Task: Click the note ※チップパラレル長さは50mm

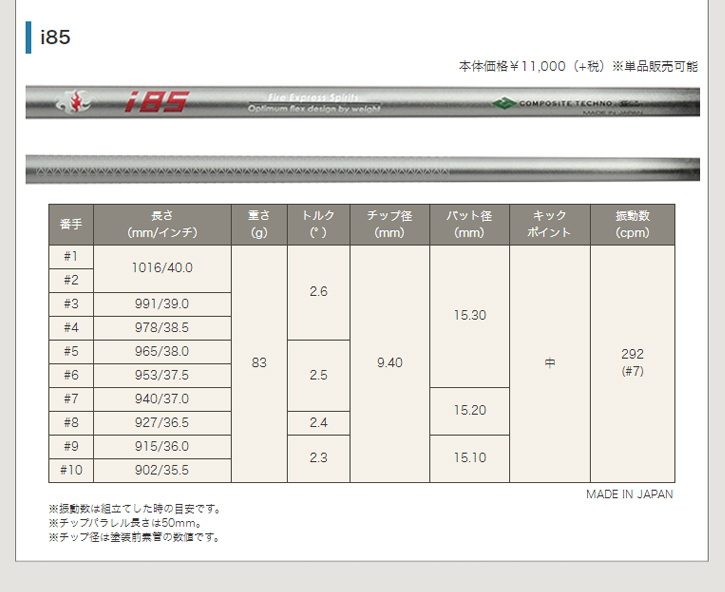Action: click(125, 524)
